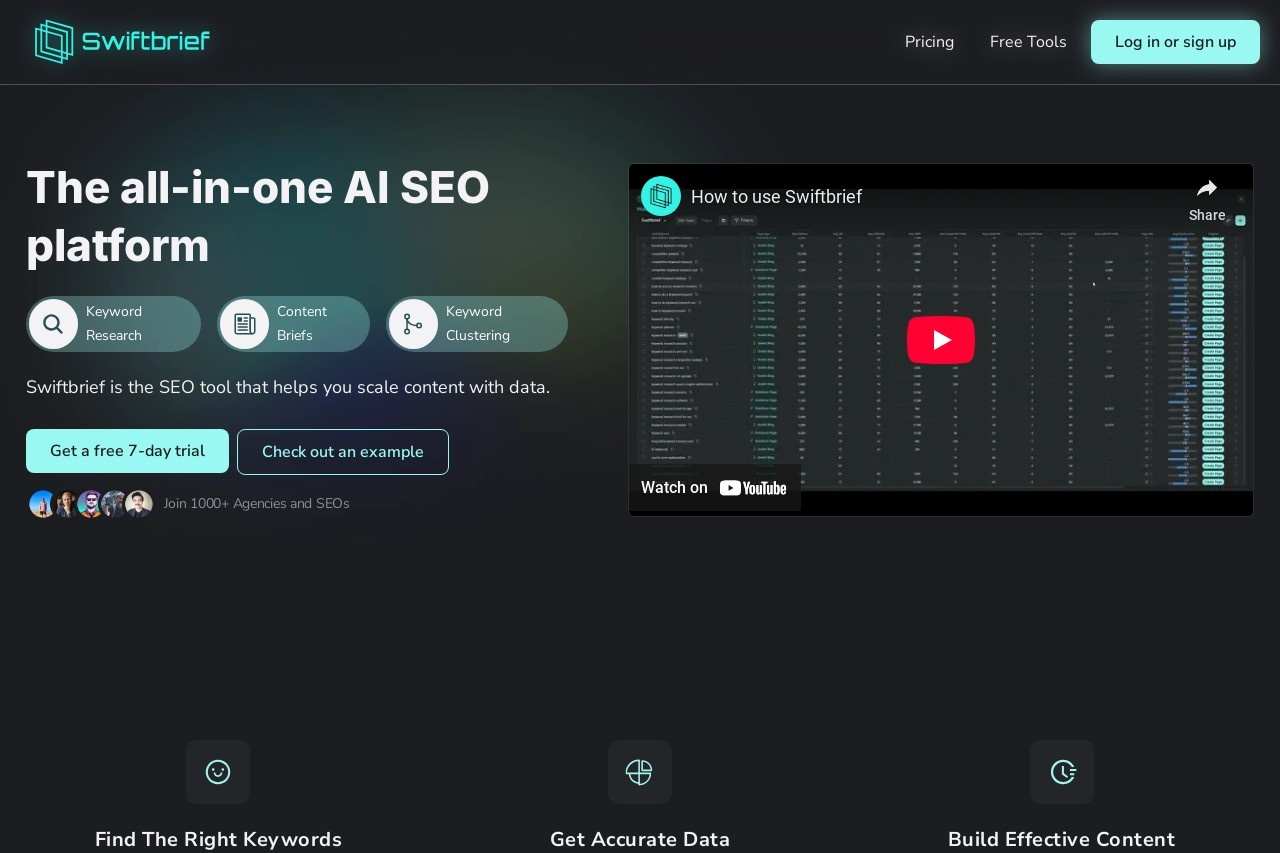Open the Swiftbrief YouTube channel avatar
1280x853 pixels.
point(661,196)
